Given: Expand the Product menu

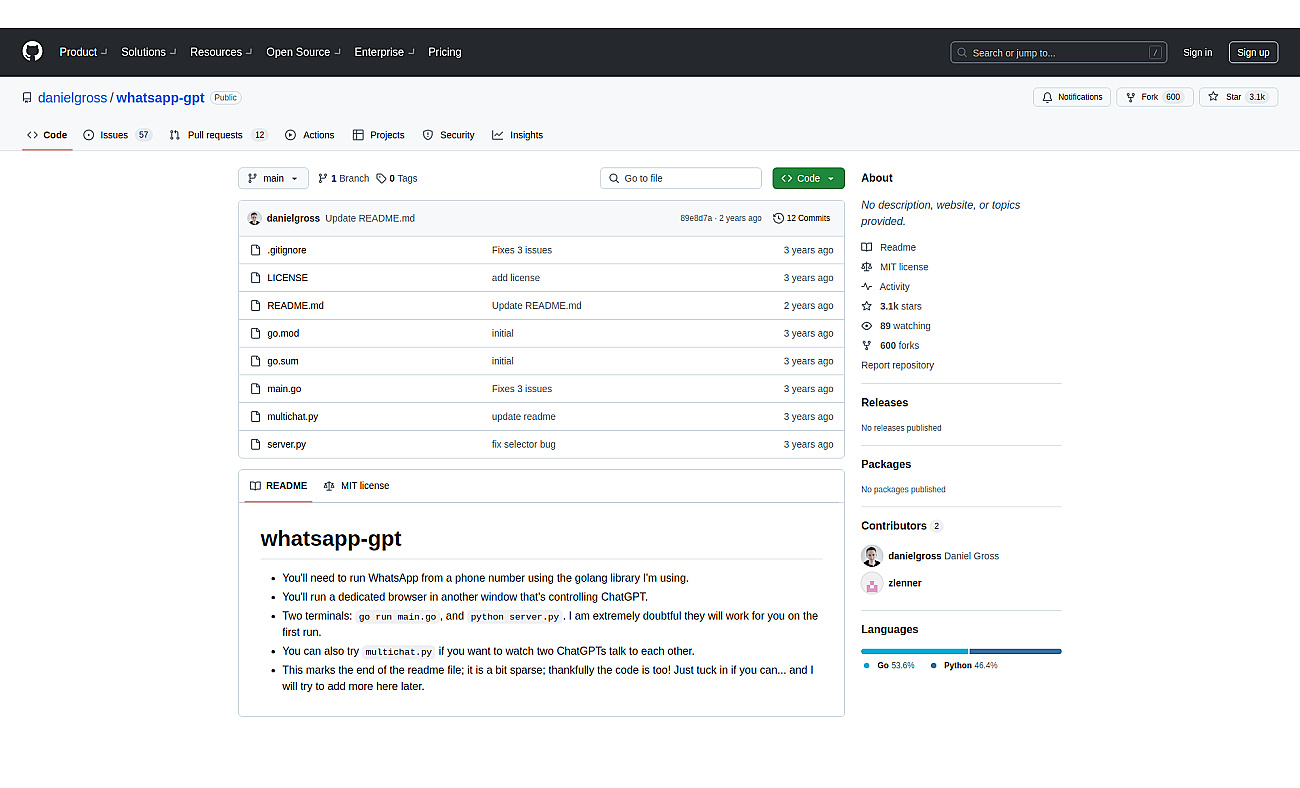Looking at the screenshot, I should point(84,52).
